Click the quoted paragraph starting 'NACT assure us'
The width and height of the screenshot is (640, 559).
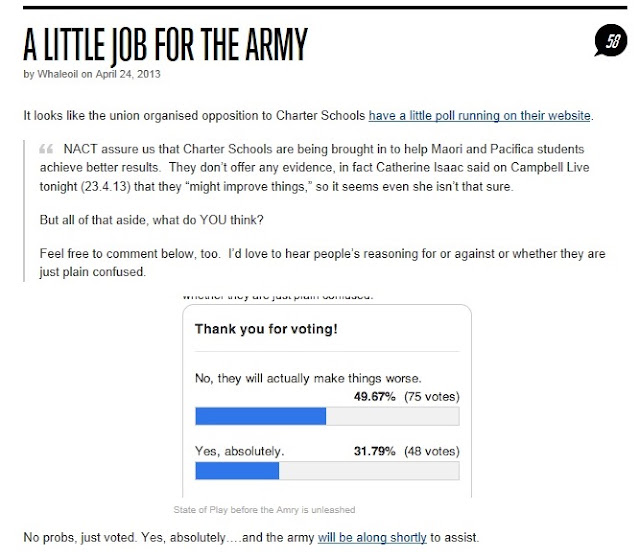pyautogui.click(x=314, y=168)
